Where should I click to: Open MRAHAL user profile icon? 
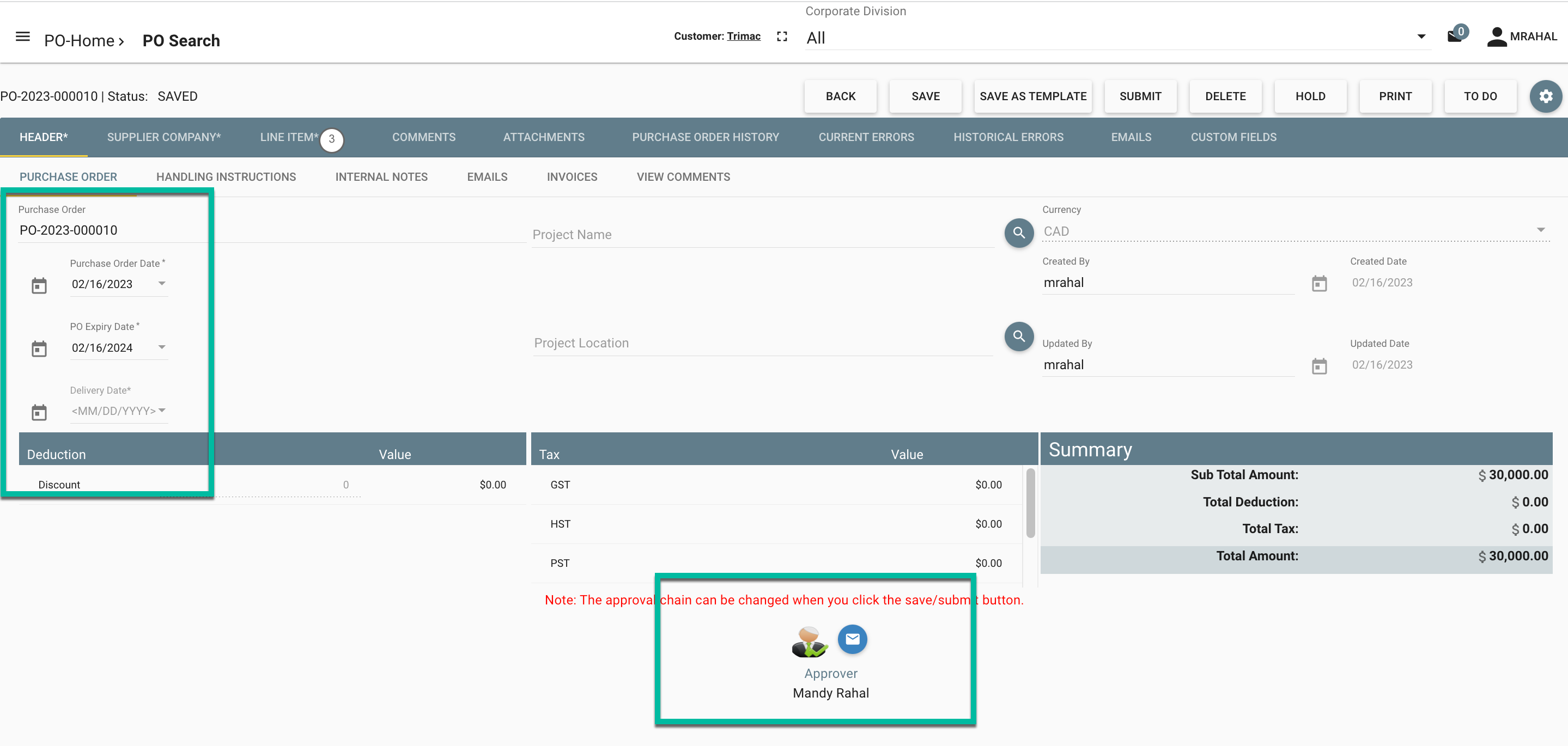pos(1497,37)
